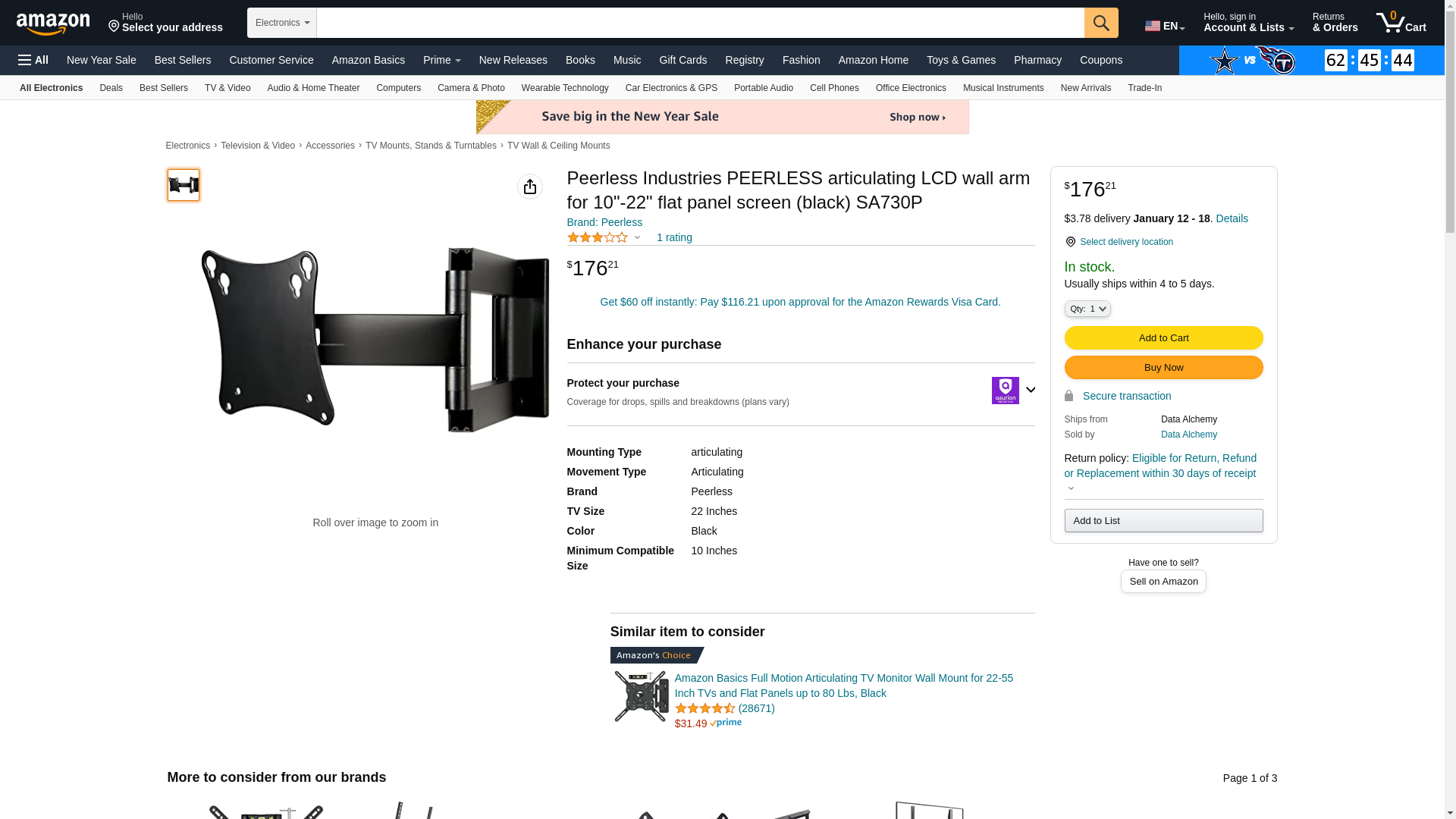
Task: Click the Cowboys vs Titans countdown banner
Action: (x=1312, y=60)
